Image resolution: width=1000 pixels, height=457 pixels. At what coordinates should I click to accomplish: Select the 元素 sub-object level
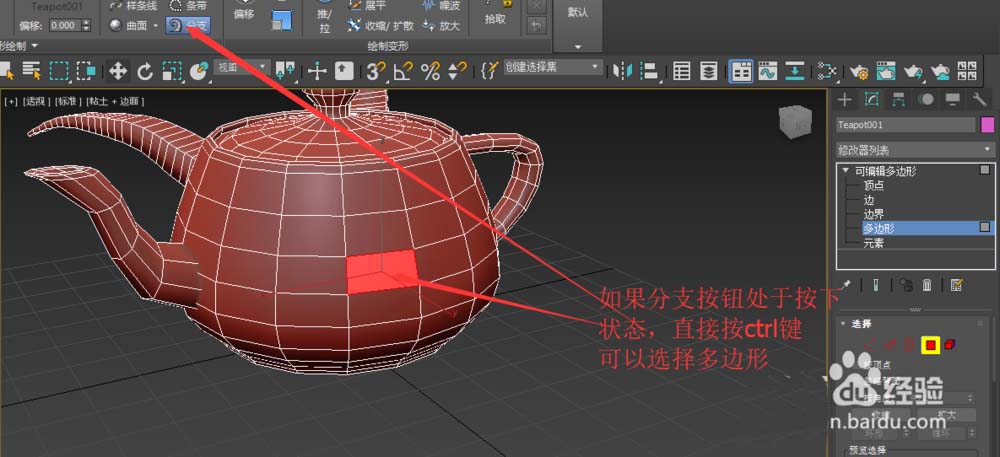(x=873, y=242)
